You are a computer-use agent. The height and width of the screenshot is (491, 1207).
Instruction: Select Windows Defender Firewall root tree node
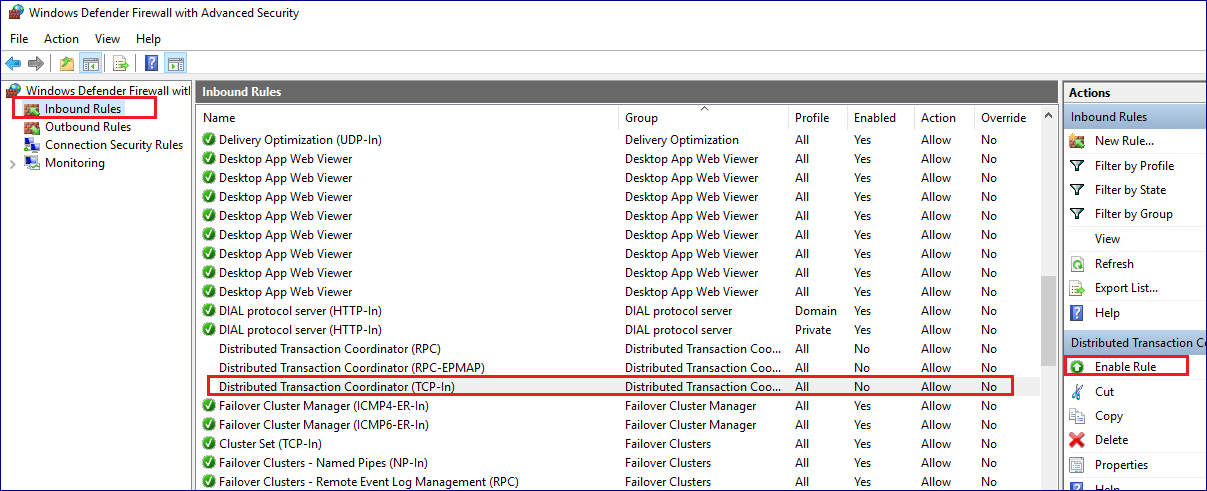coord(106,90)
